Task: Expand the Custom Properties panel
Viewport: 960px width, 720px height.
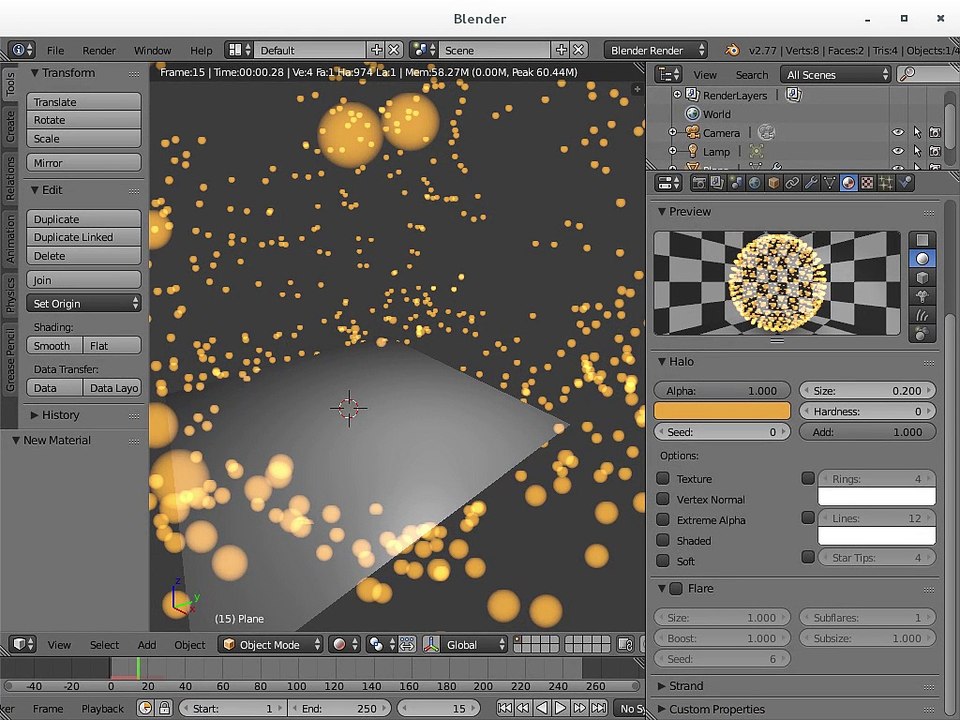Action: click(x=662, y=709)
